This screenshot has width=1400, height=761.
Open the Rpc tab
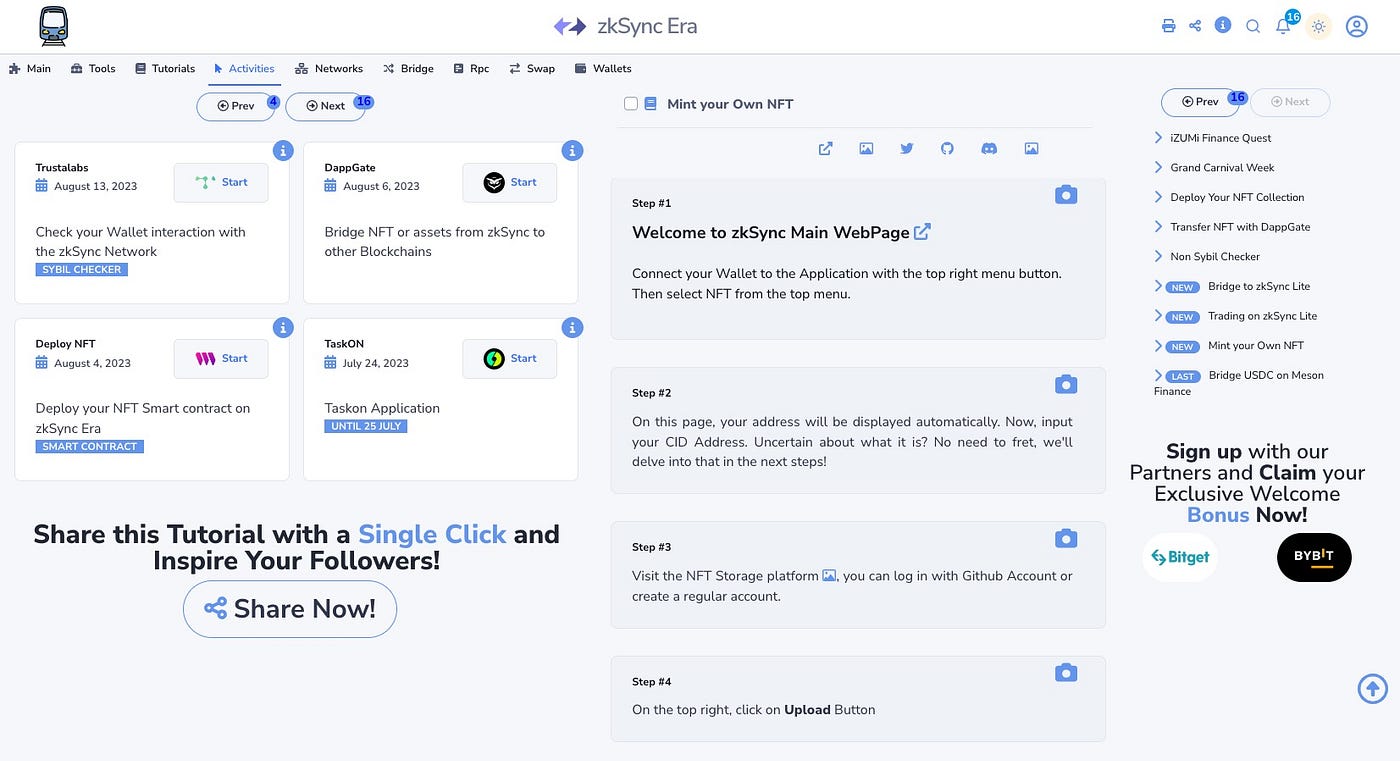coord(471,69)
